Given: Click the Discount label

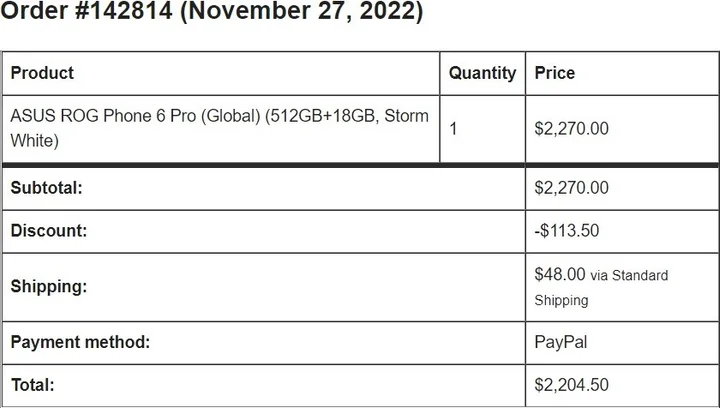Looking at the screenshot, I should pyautogui.click(x=49, y=231).
